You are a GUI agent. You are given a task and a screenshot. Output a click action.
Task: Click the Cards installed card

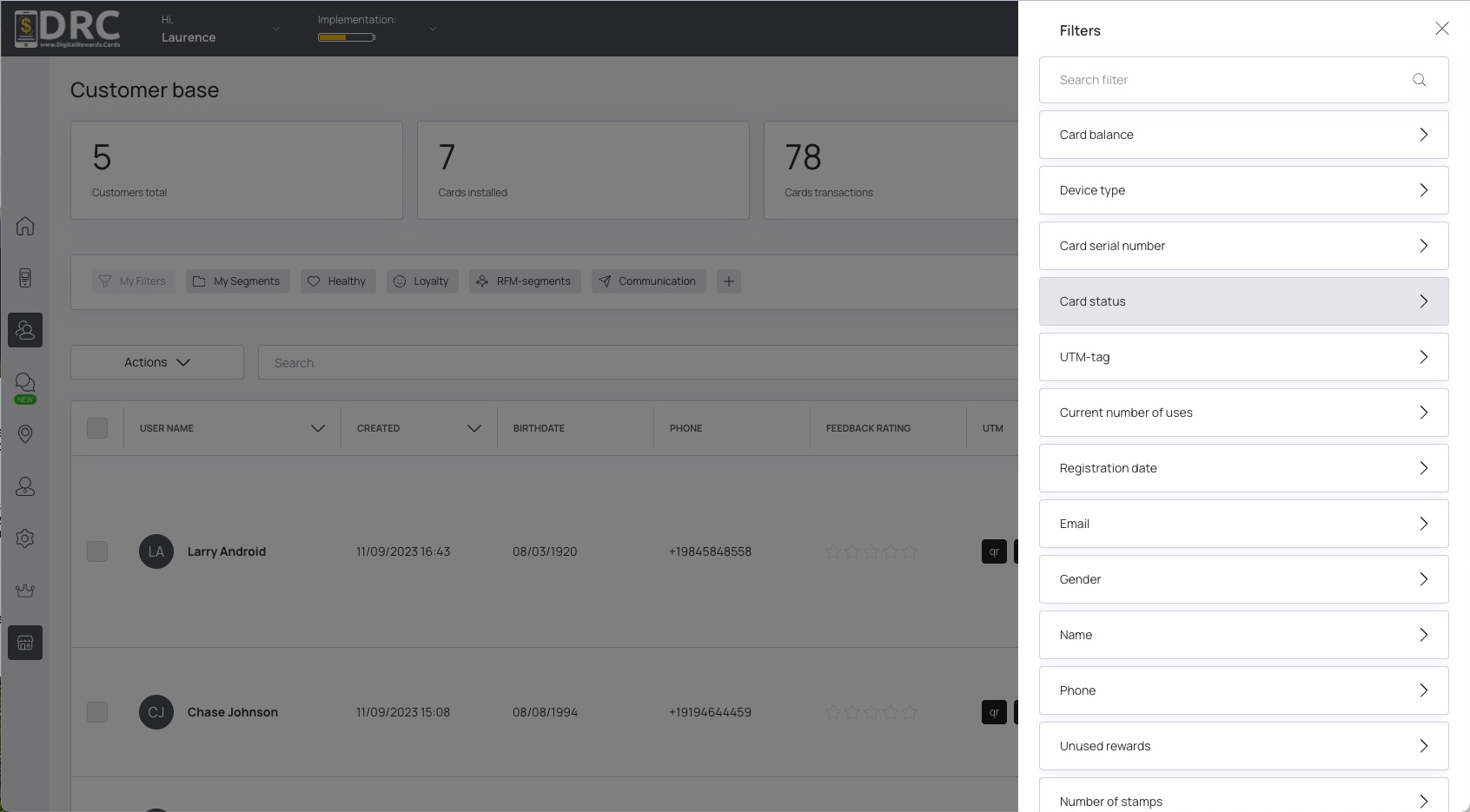[x=583, y=170]
